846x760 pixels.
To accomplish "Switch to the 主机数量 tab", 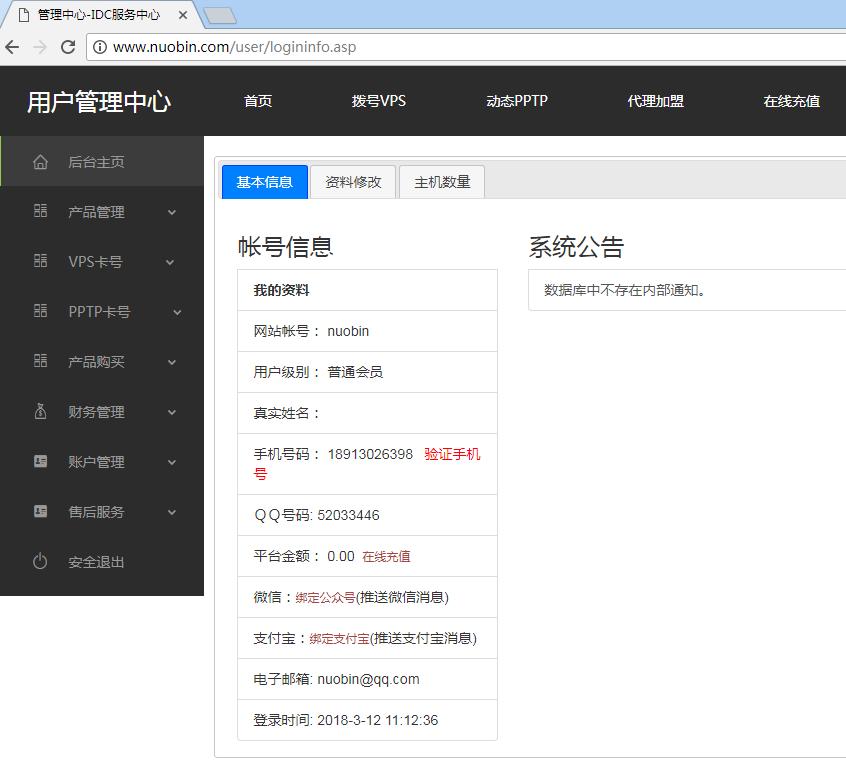I will click(x=442, y=182).
